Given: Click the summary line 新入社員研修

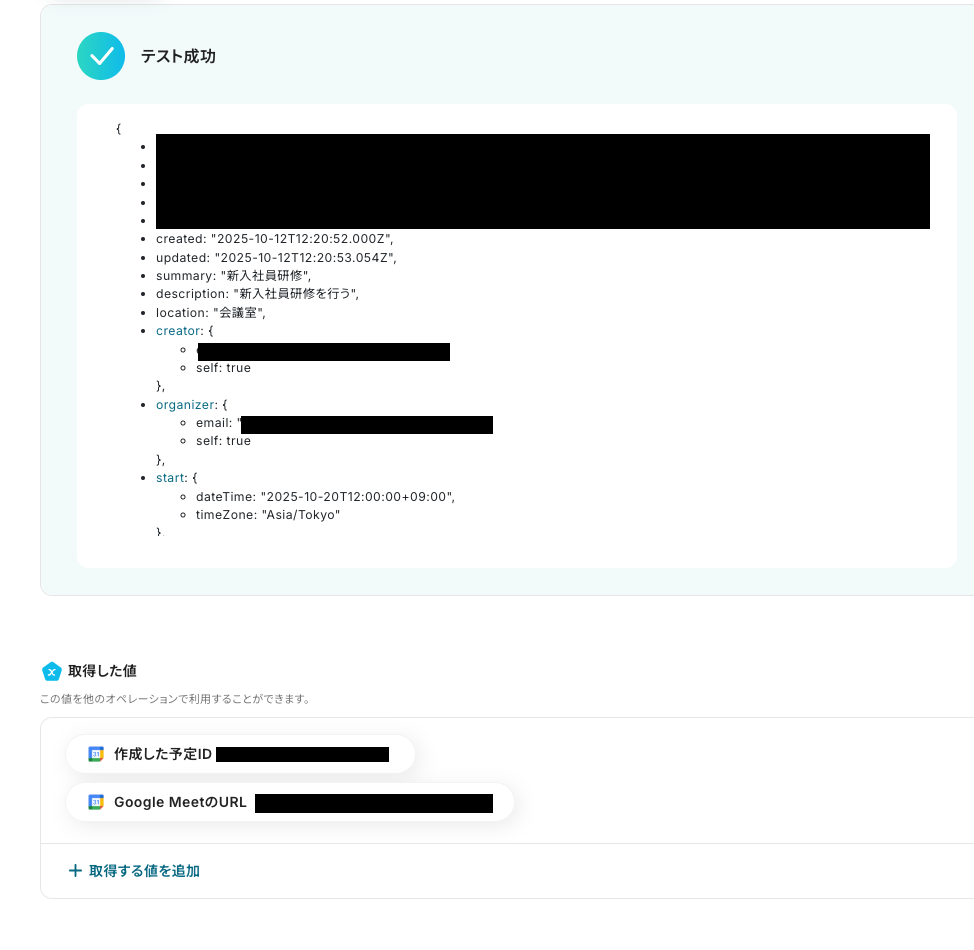Looking at the screenshot, I should click(234, 275).
